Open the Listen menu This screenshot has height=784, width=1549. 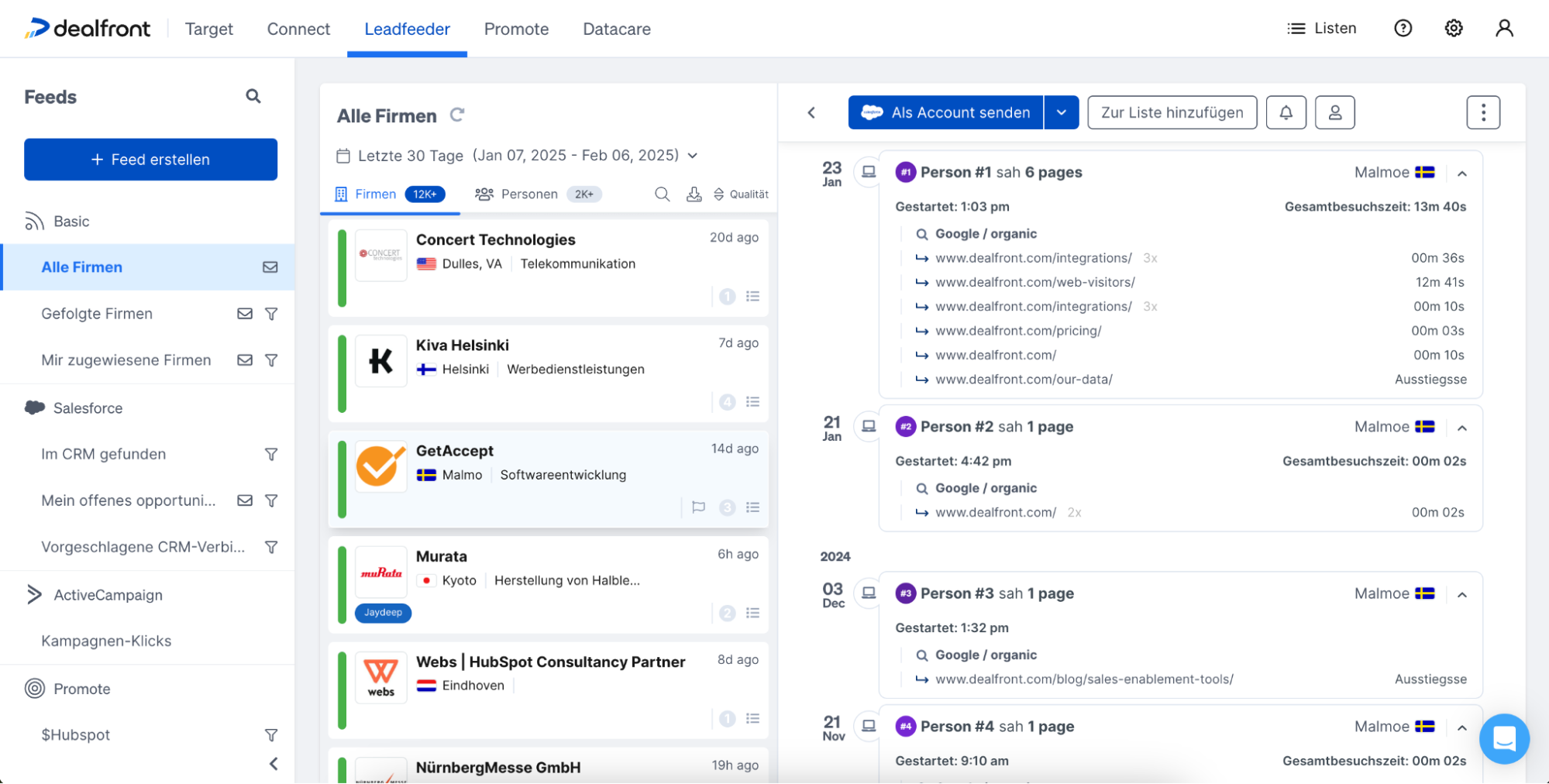[x=1321, y=28]
